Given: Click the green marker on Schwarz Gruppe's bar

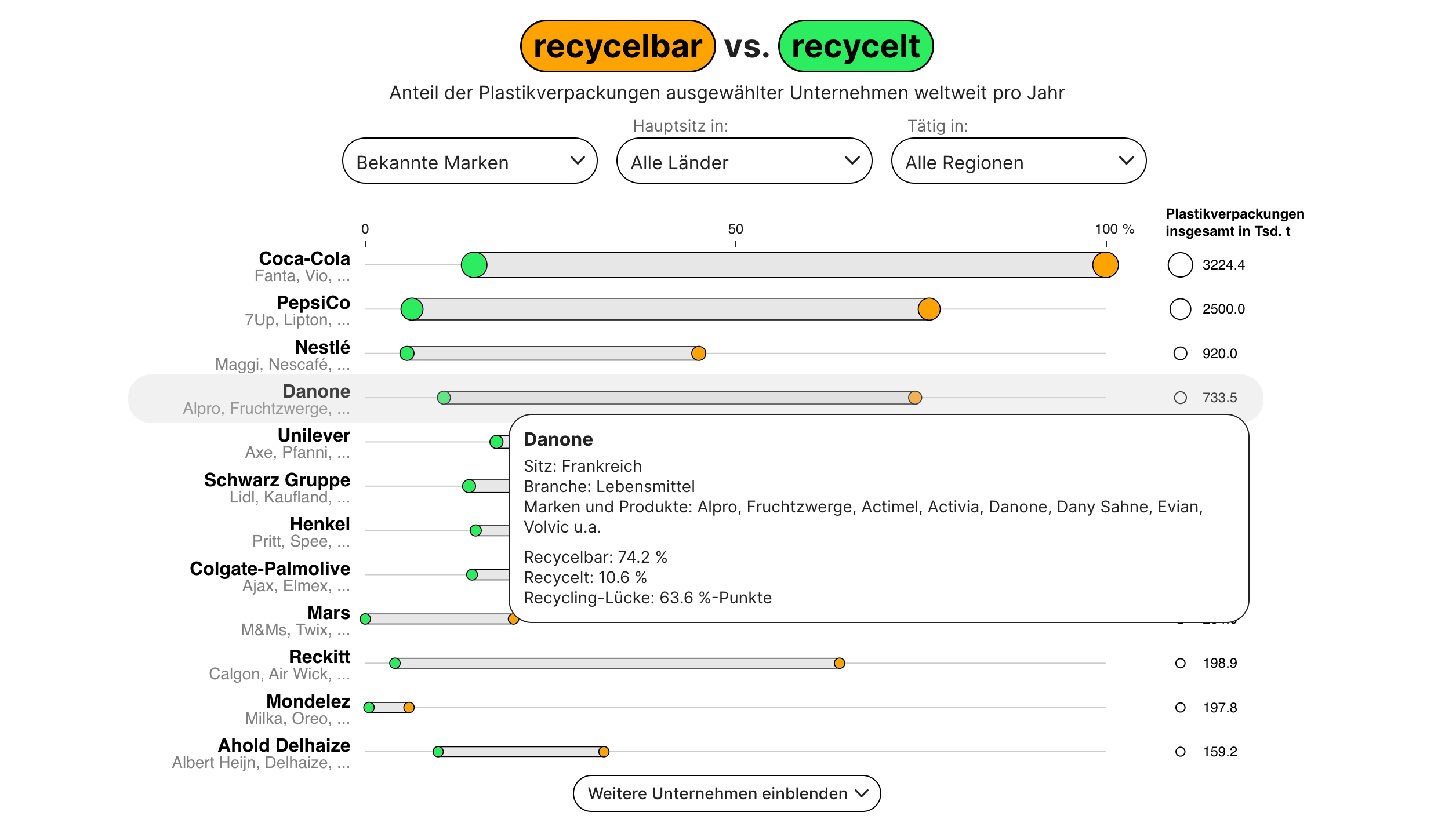Looking at the screenshot, I should pos(469,486).
